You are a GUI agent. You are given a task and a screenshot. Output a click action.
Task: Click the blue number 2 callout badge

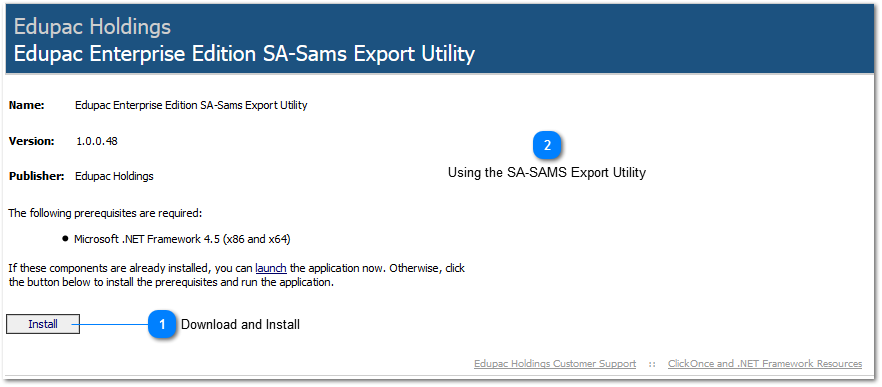547,146
